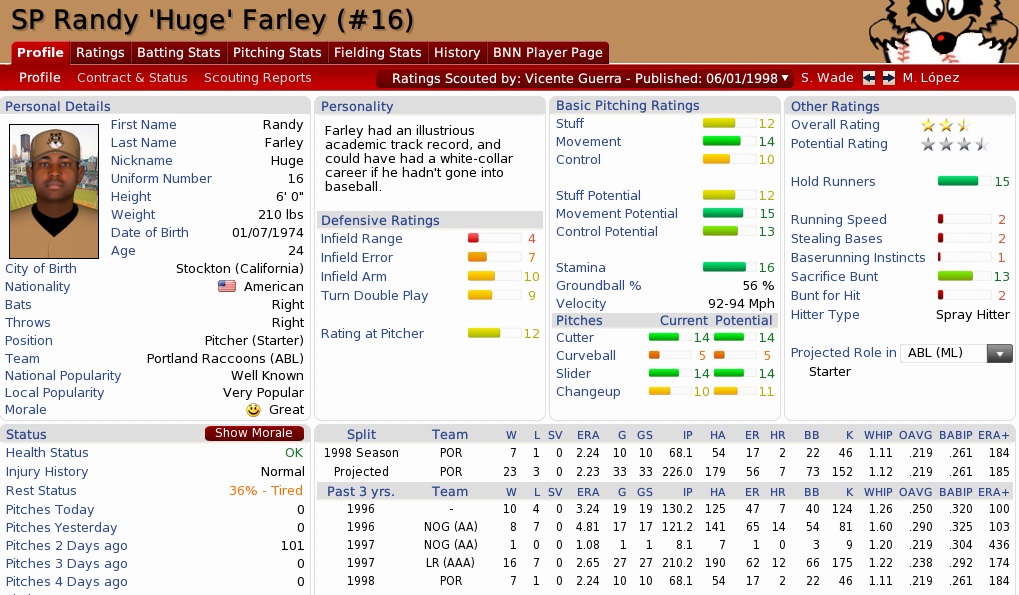Click Randy Farley's player portrait
The height and width of the screenshot is (595, 1019).
[54, 192]
